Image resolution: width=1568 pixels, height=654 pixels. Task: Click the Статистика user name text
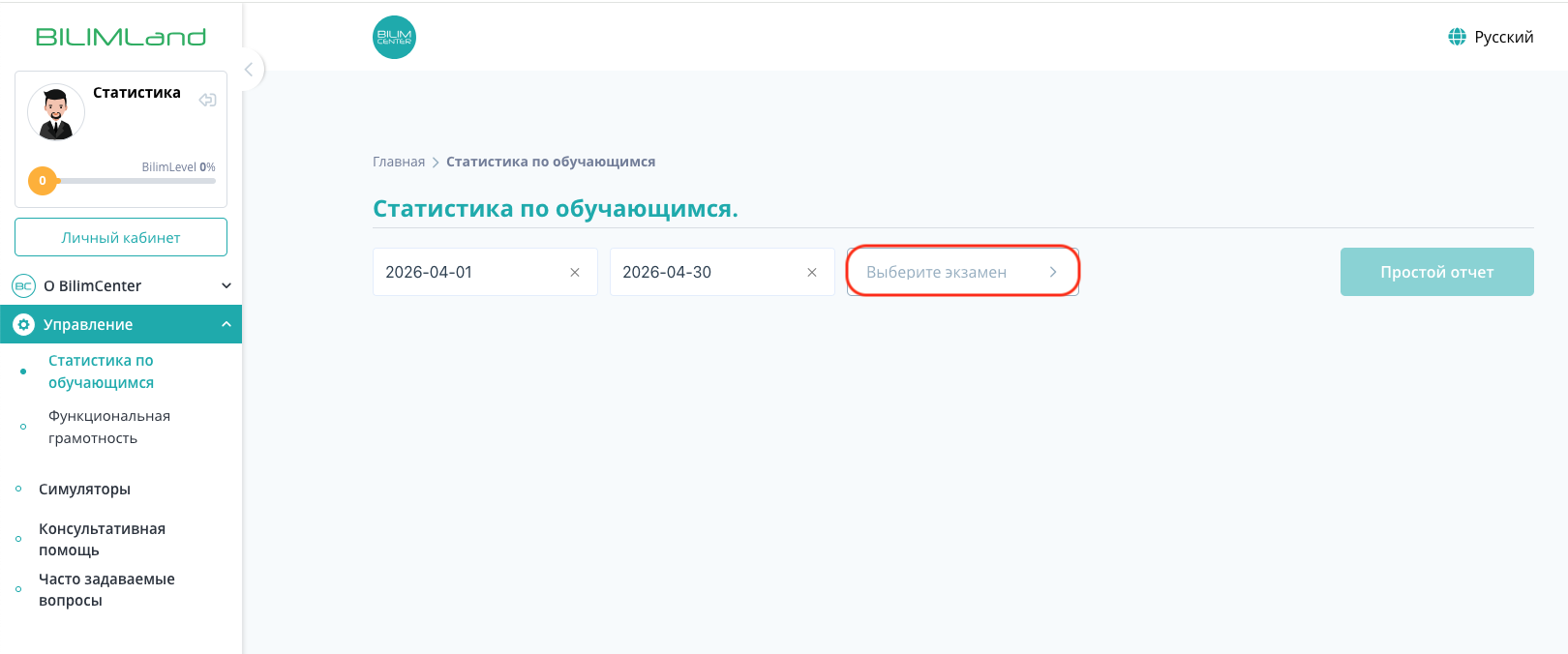coord(136,93)
